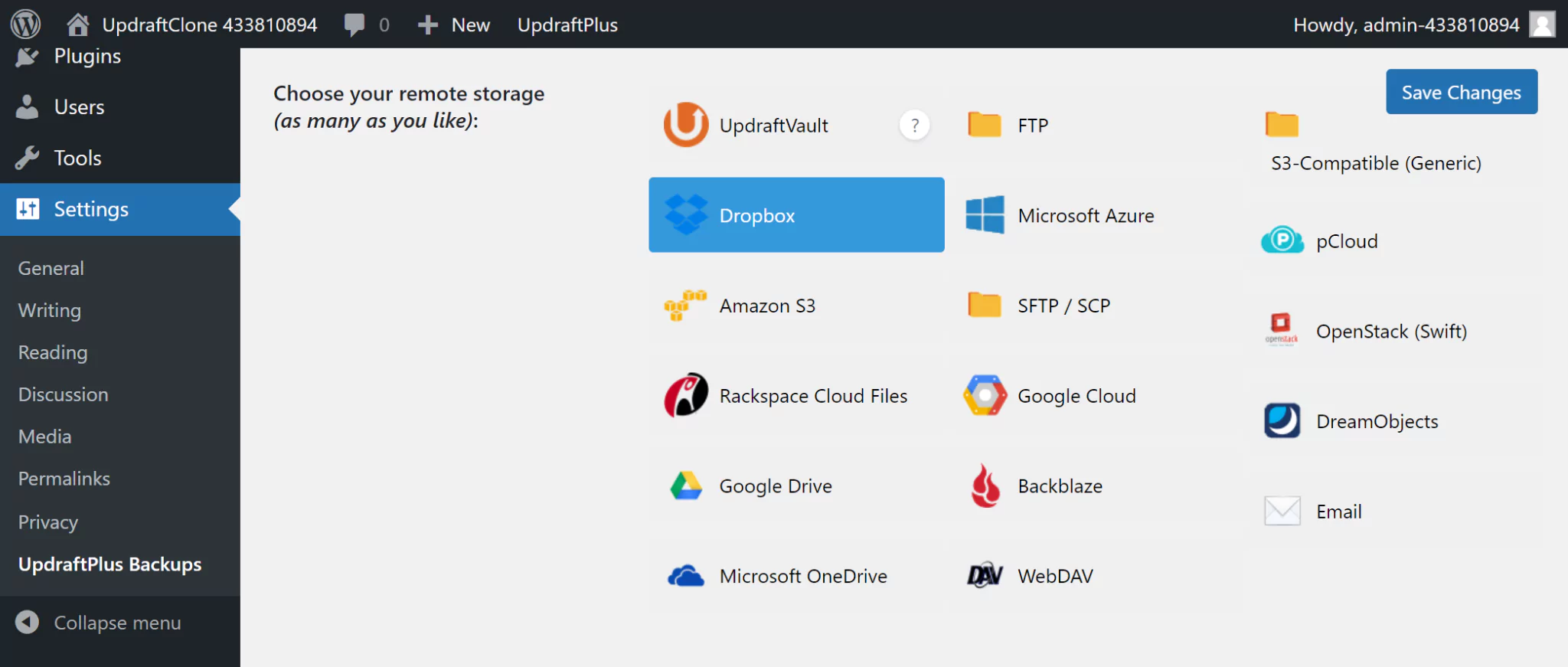Click the Plugins plug icon
This screenshot has height=667, width=1568.
pos(27,57)
